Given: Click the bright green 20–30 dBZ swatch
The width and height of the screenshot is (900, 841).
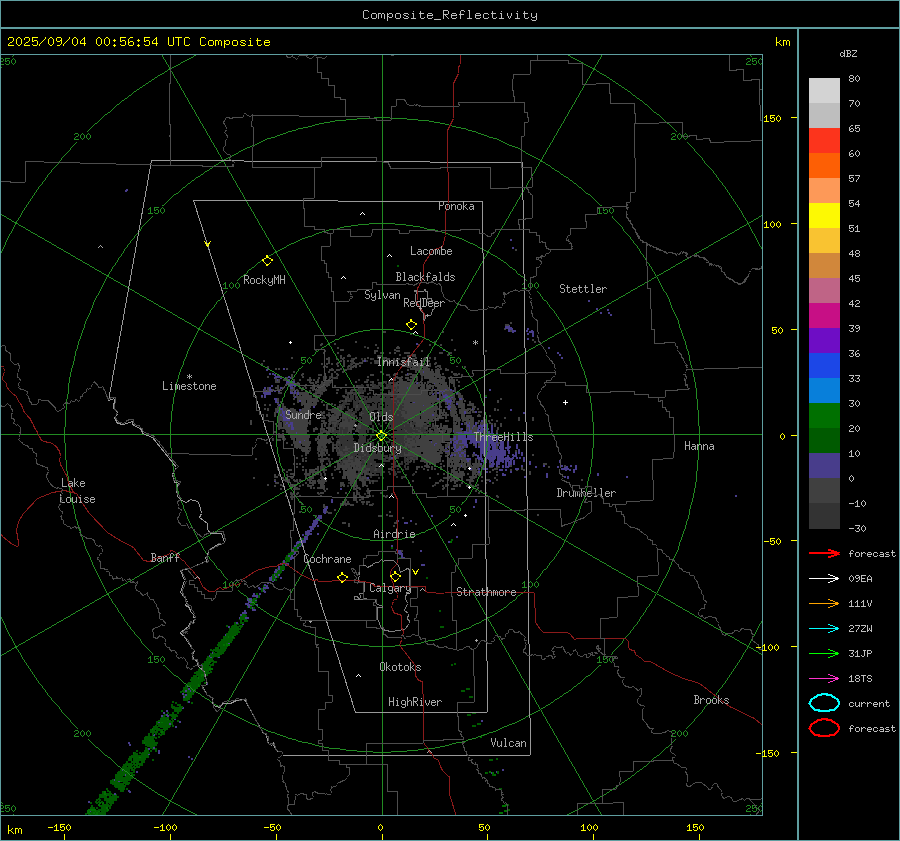Looking at the screenshot, I should click(x=824, y=416).
